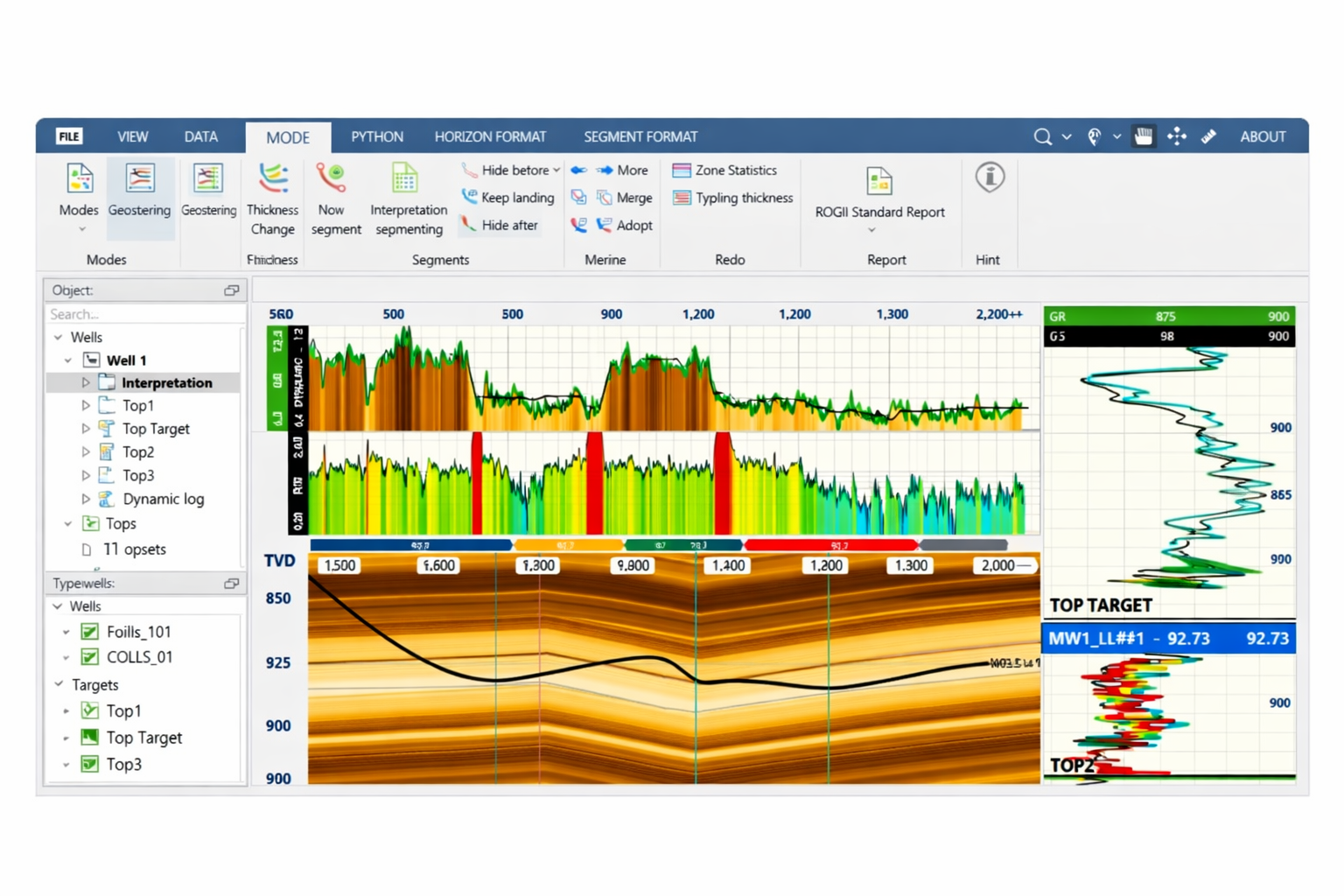
Task: Choose Hide after in Segments group
Action: tap(500, 225)
